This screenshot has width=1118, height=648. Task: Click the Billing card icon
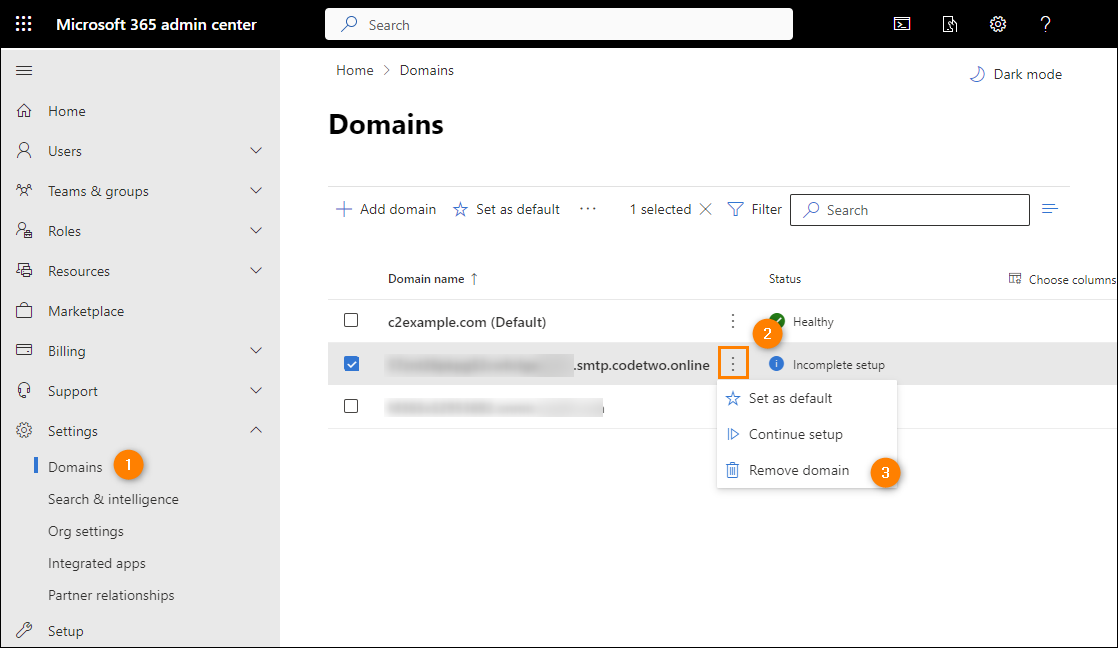click(x=24, y=350)
